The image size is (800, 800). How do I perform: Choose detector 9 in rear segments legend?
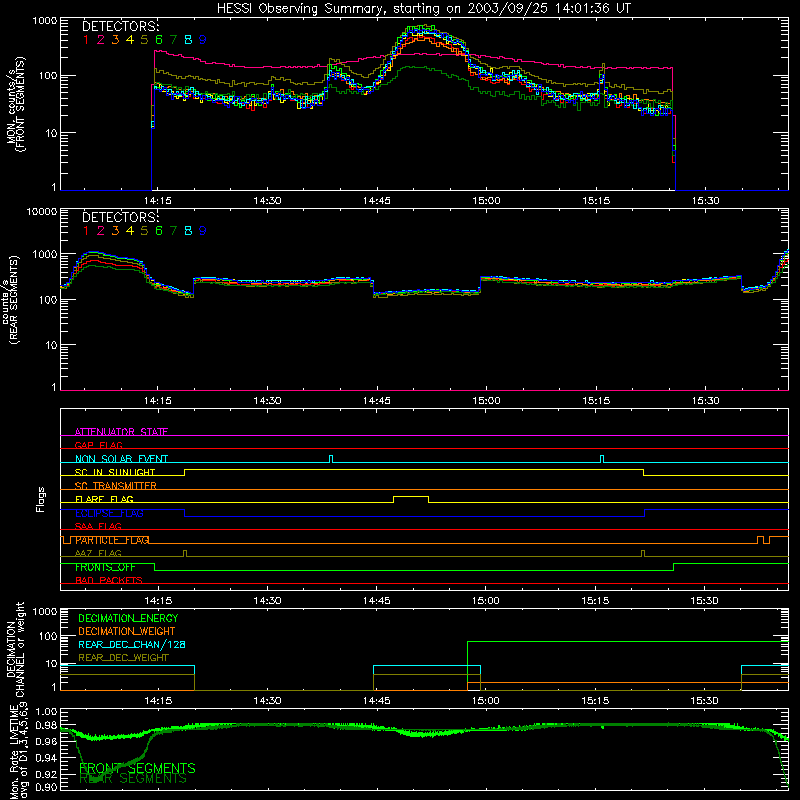[203, 231]
